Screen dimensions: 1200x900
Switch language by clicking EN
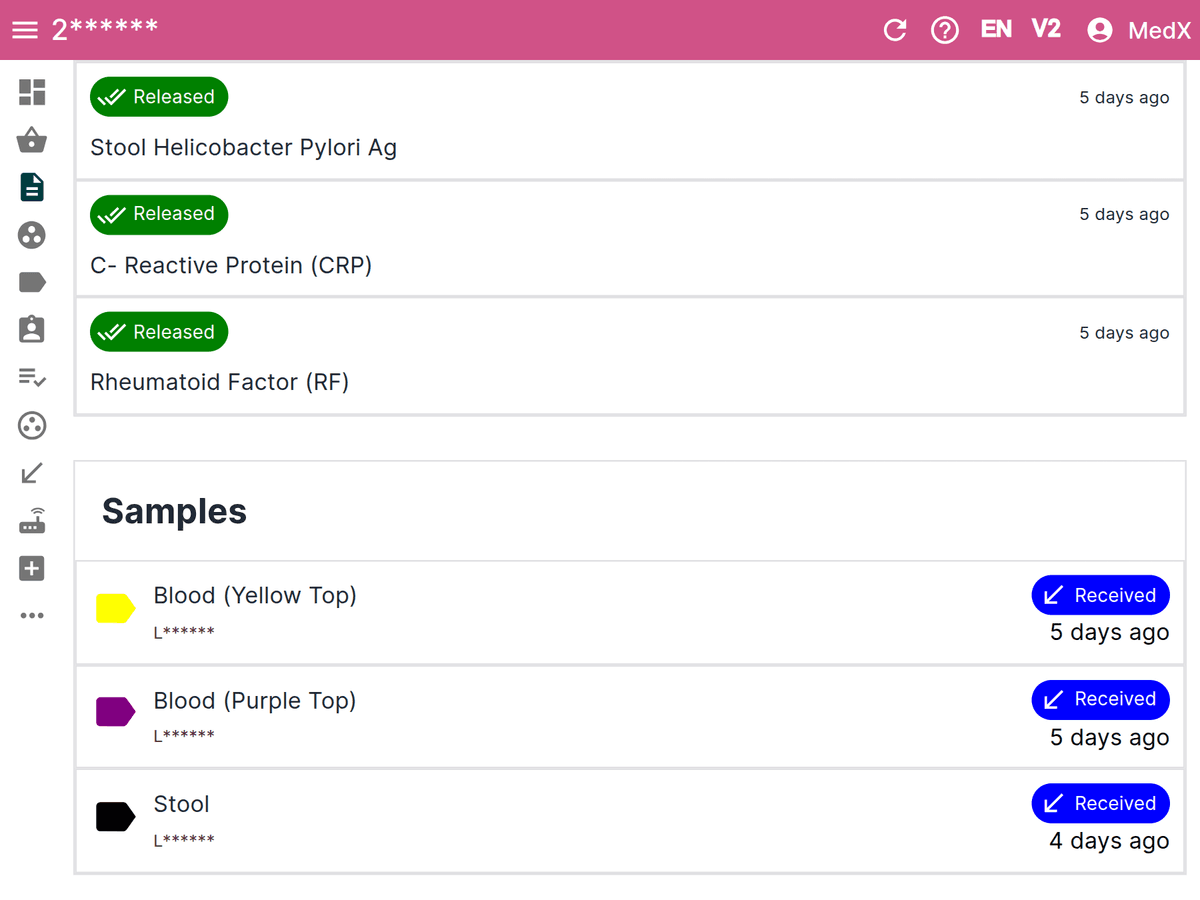pyautogui.click(x=996, y=30)
